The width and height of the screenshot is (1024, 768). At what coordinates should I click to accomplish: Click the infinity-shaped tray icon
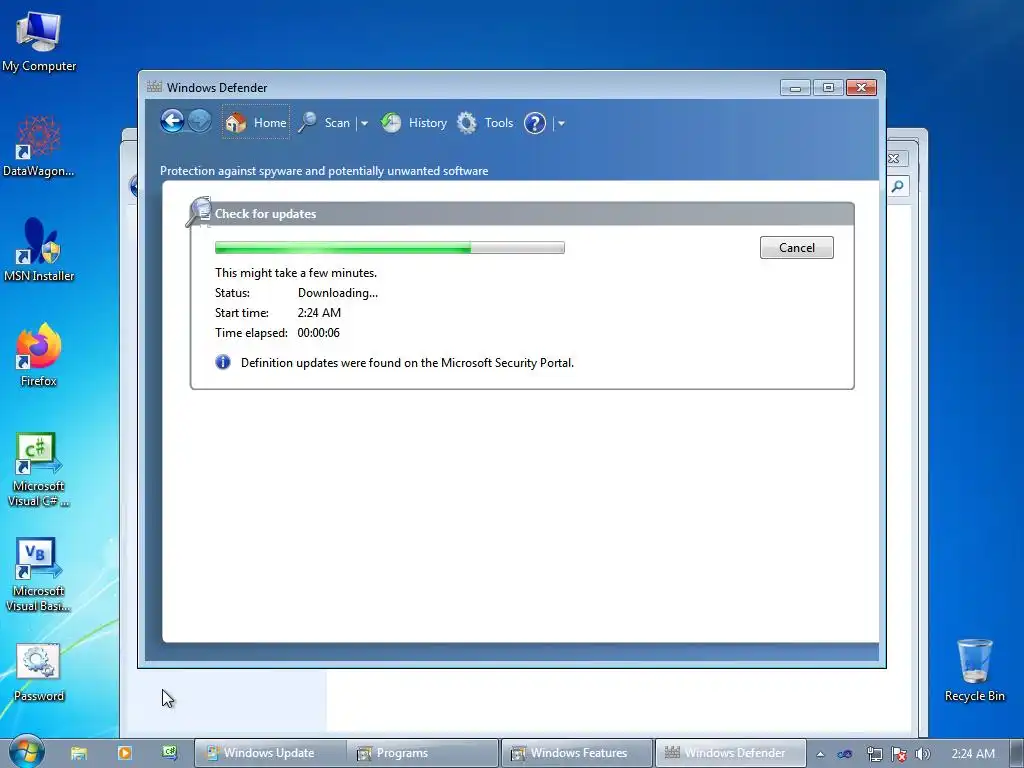[845, 754]
